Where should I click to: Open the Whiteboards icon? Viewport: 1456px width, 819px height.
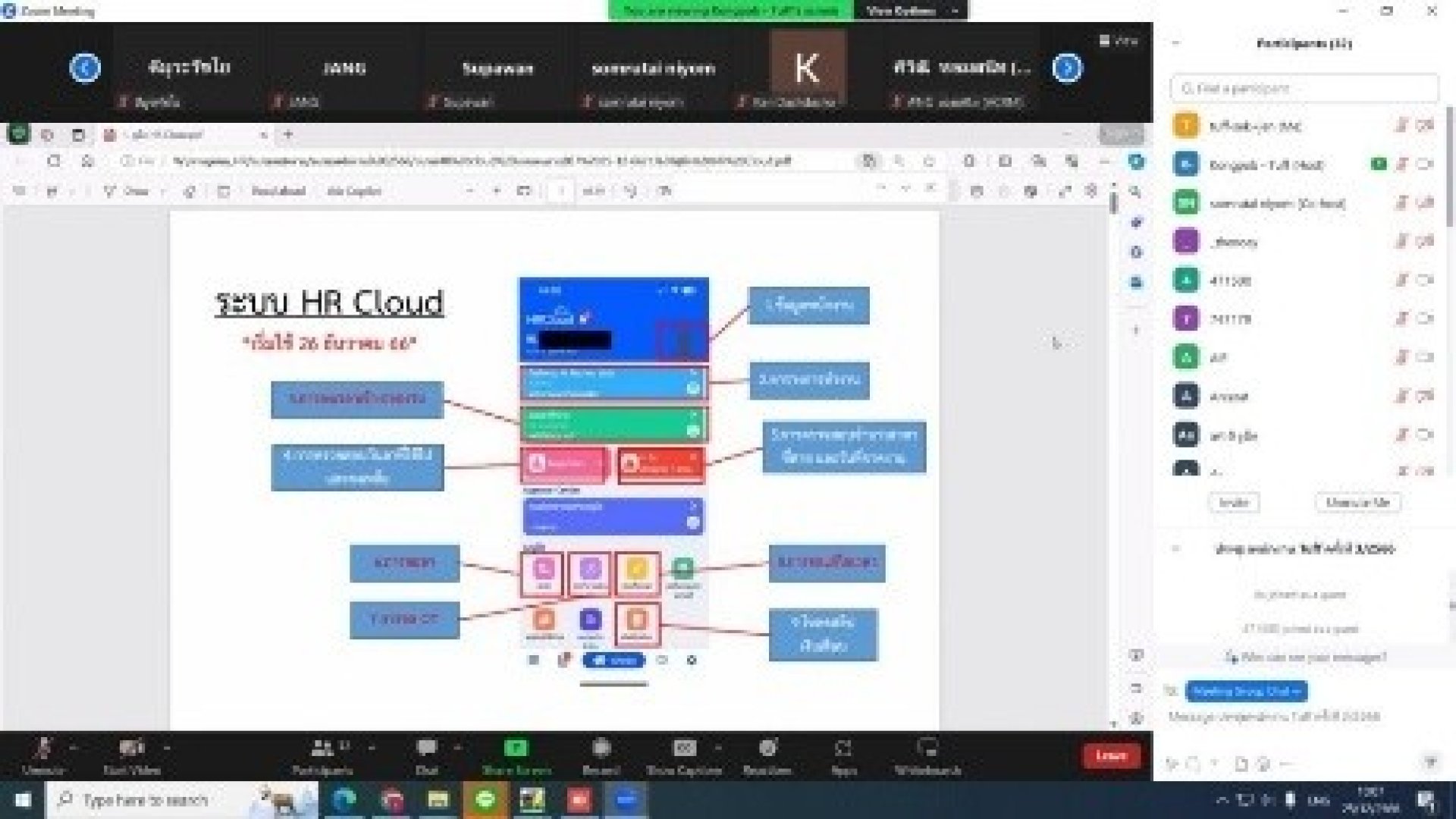pos(927,748)
